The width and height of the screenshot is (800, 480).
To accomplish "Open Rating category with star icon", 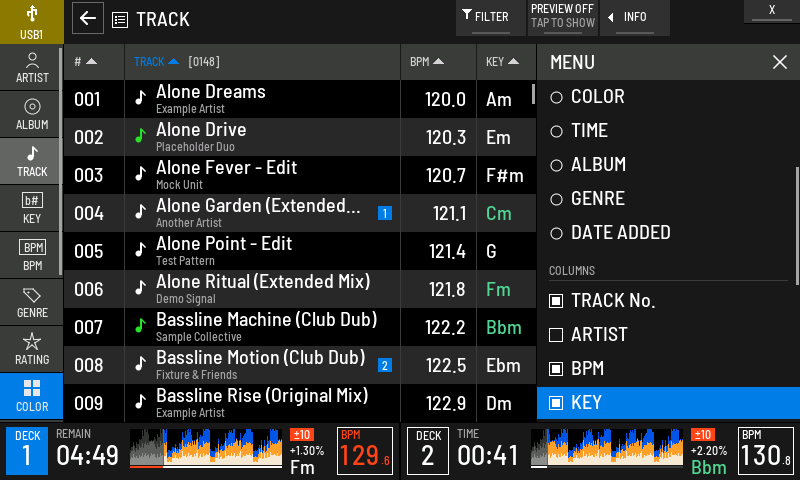I will point(32,349).
